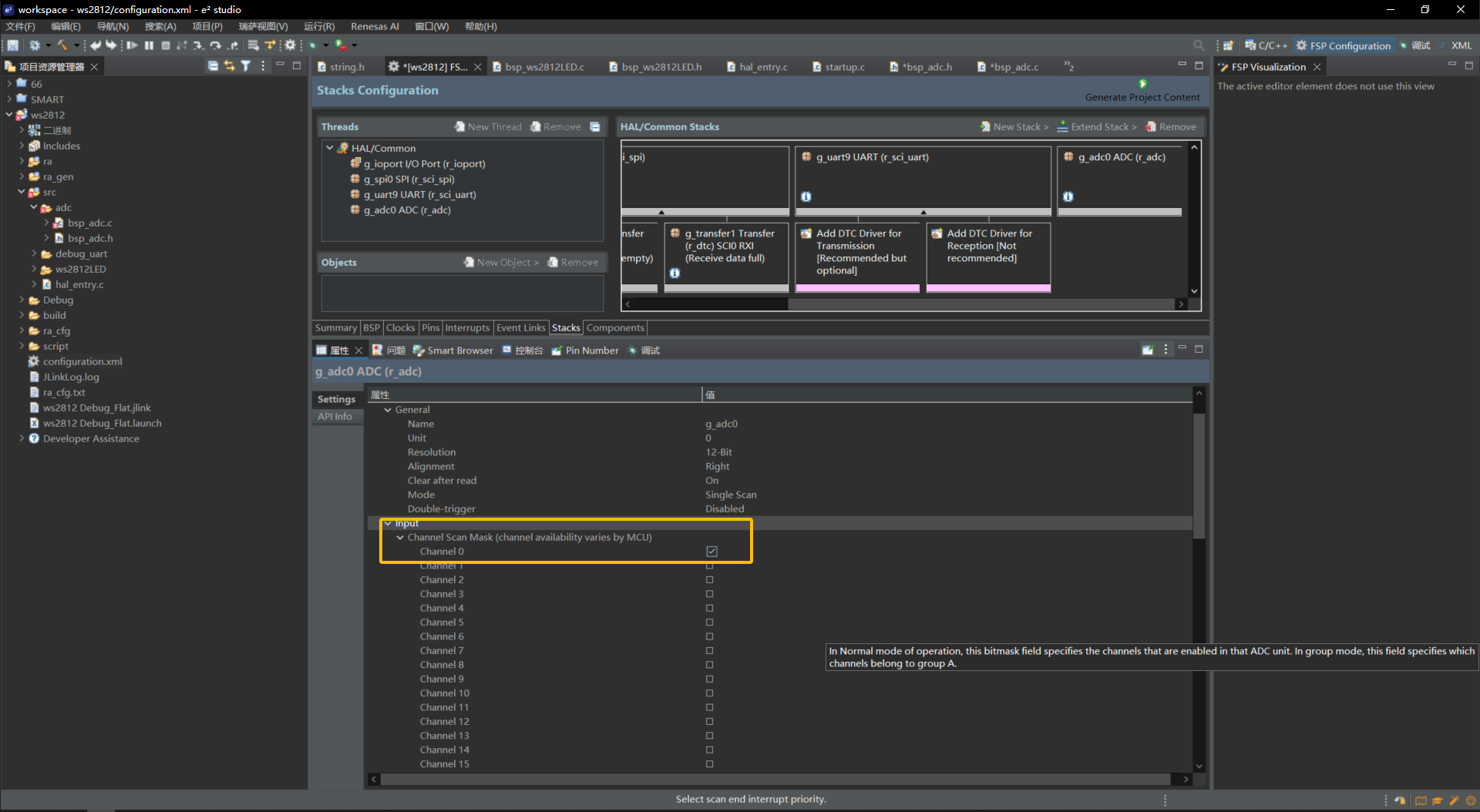Click Generate Project Content green icon
Image resolution: width=1480 pixels, height=812 pixels.
pyautogui.click(x=1142, y=84)
